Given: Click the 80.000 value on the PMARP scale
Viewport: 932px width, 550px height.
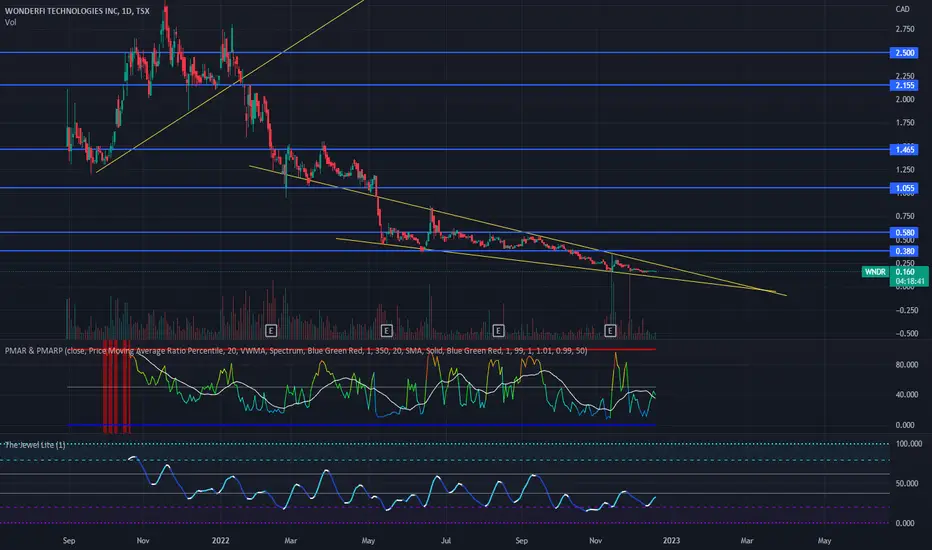Looking at the screenshot, I should pos(906,365).
